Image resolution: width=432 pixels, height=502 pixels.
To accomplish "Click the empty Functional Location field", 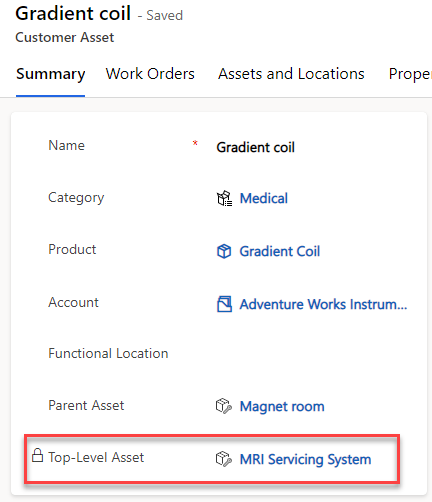I will click(x=312, y=354).
